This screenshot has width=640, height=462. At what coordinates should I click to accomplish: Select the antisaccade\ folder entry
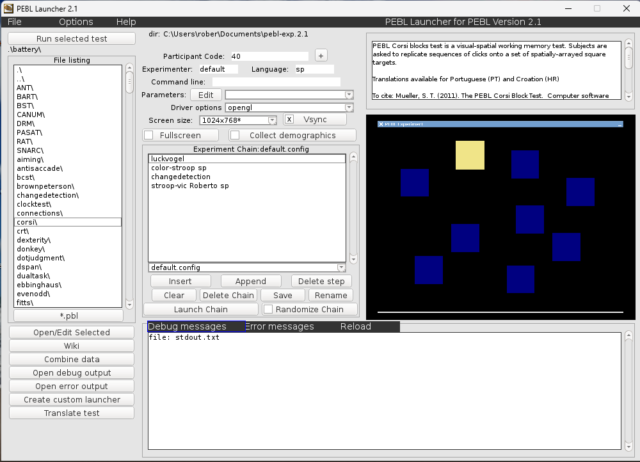pyautogui.click(x=68, y=168)
